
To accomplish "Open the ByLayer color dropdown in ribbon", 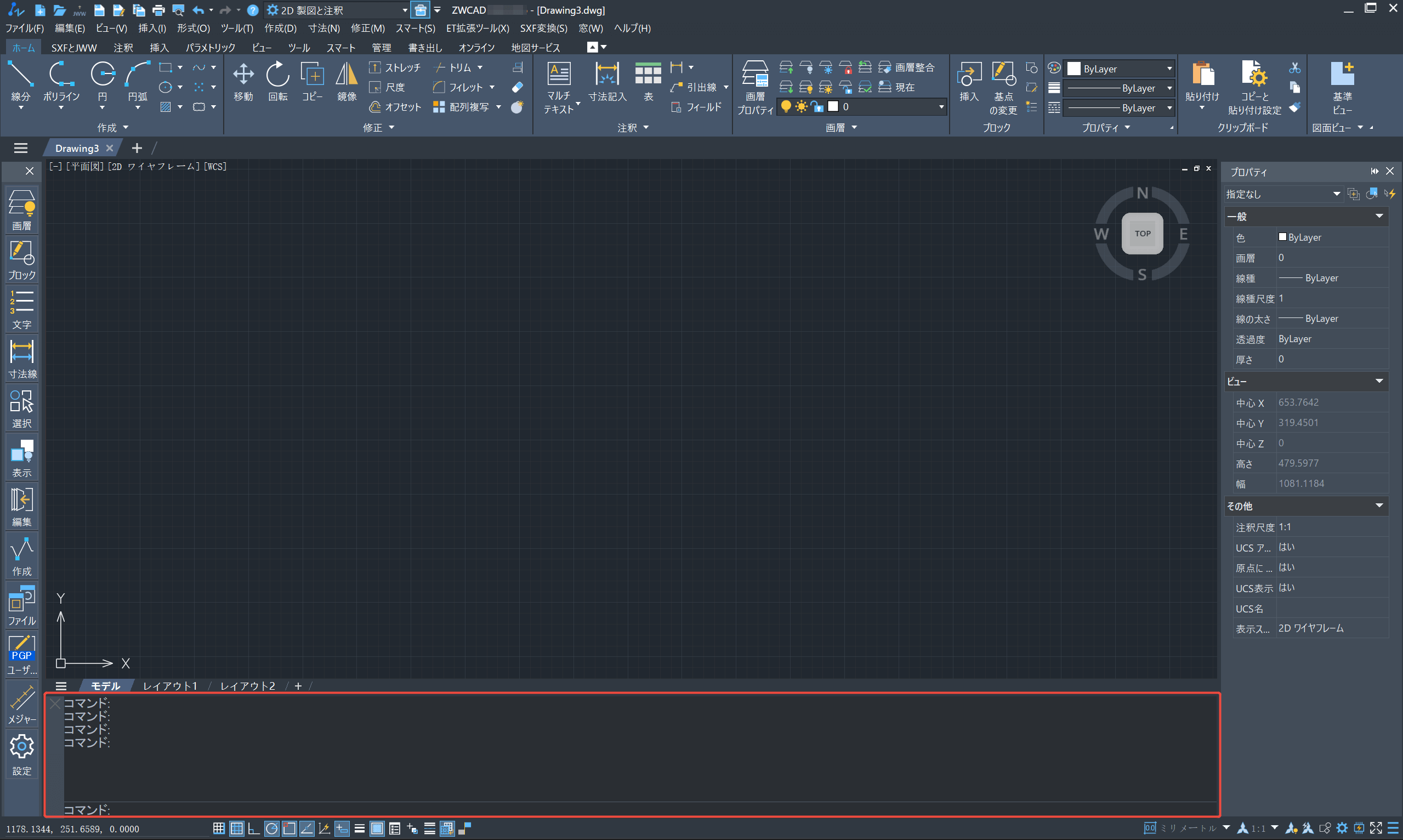I will click(1119, 69).
